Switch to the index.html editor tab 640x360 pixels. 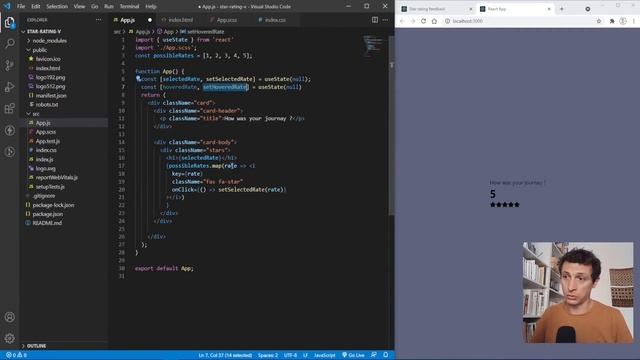[x=180, y=20]
